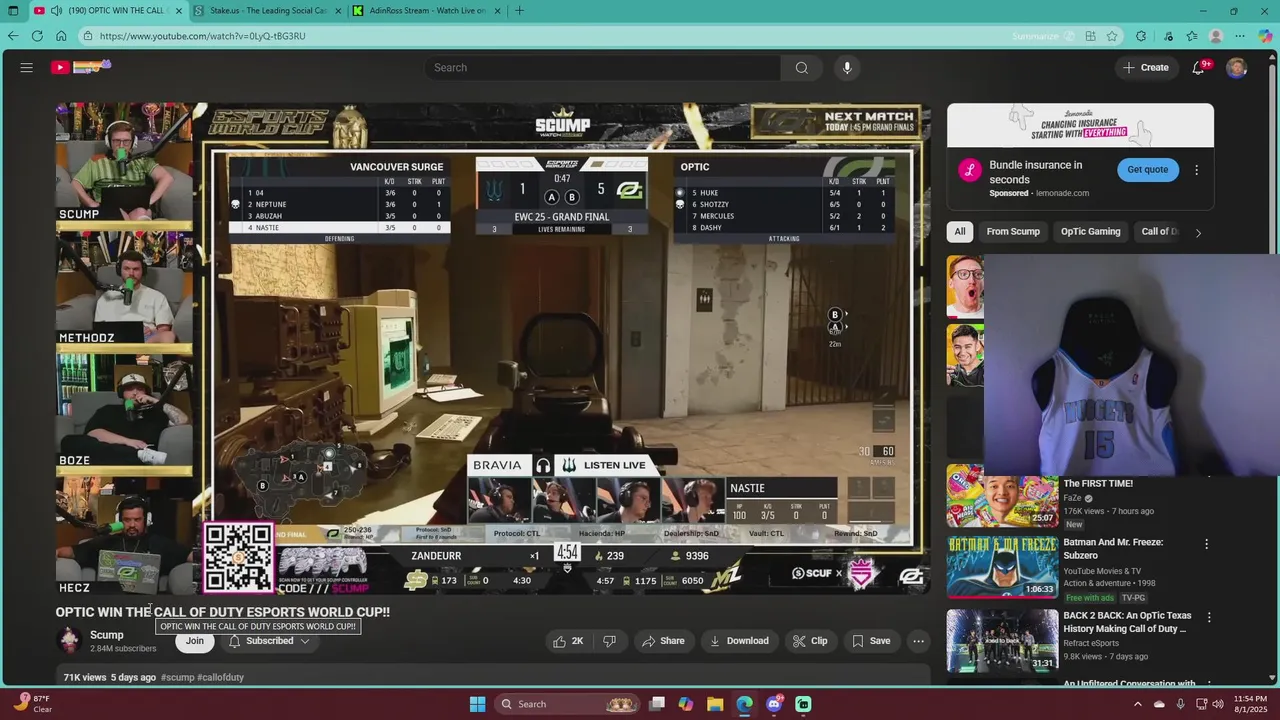Open the browser profile icon
This screenshot has height=720, width=1280.
(x=1216, y=36)
